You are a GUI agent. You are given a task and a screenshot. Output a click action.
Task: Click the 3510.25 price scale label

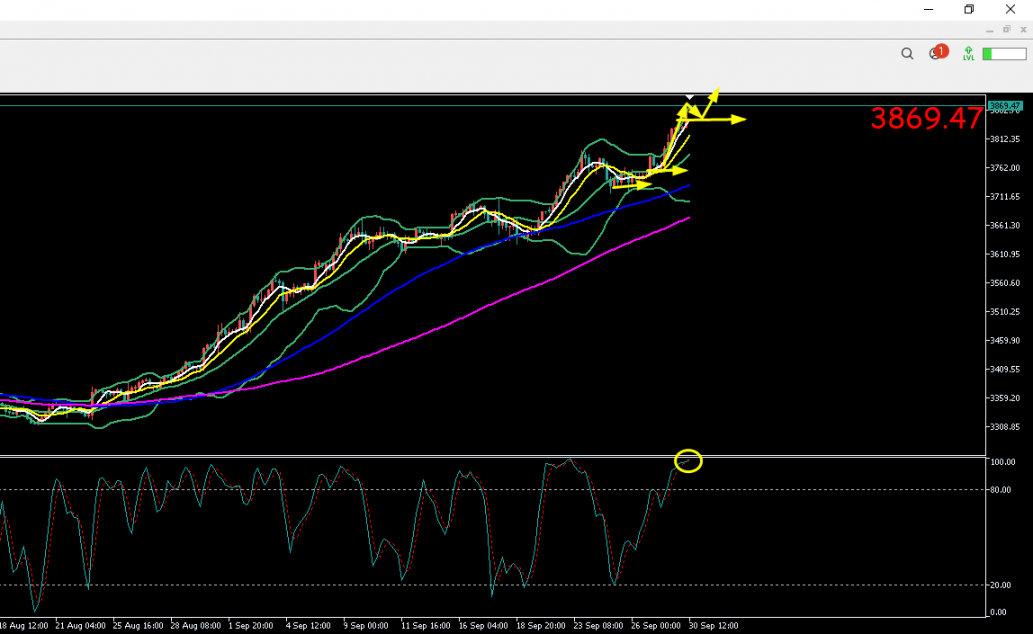tap(1003, 312)
